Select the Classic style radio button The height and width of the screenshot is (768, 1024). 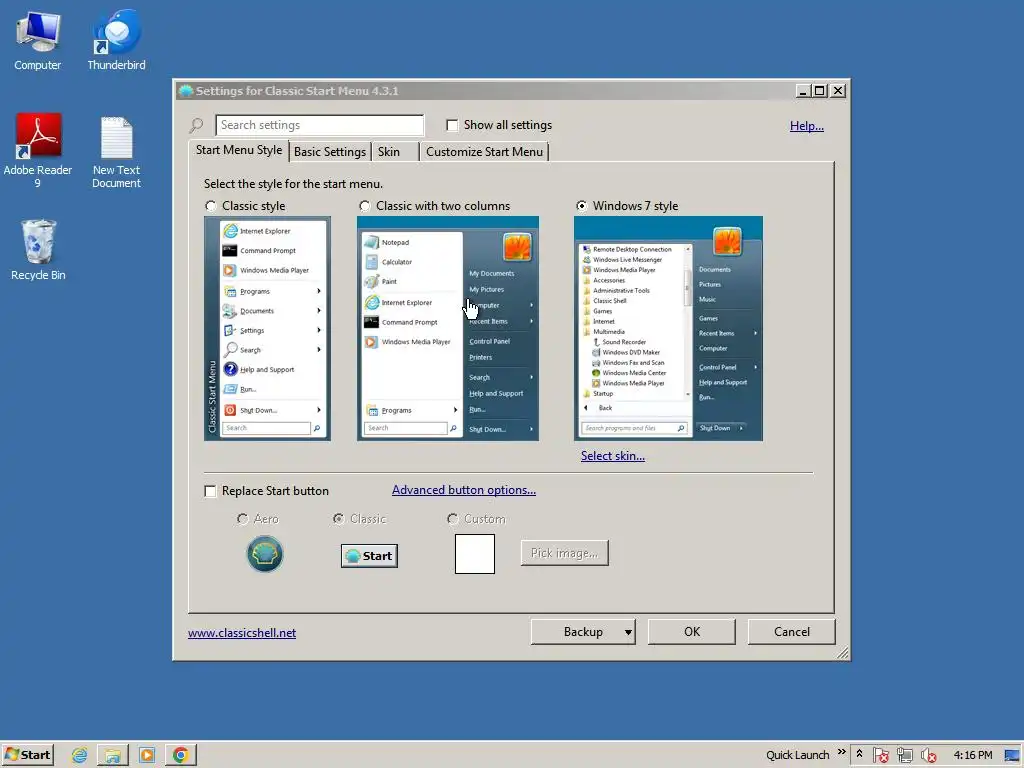pyautogui.click(x=210, y=206)
